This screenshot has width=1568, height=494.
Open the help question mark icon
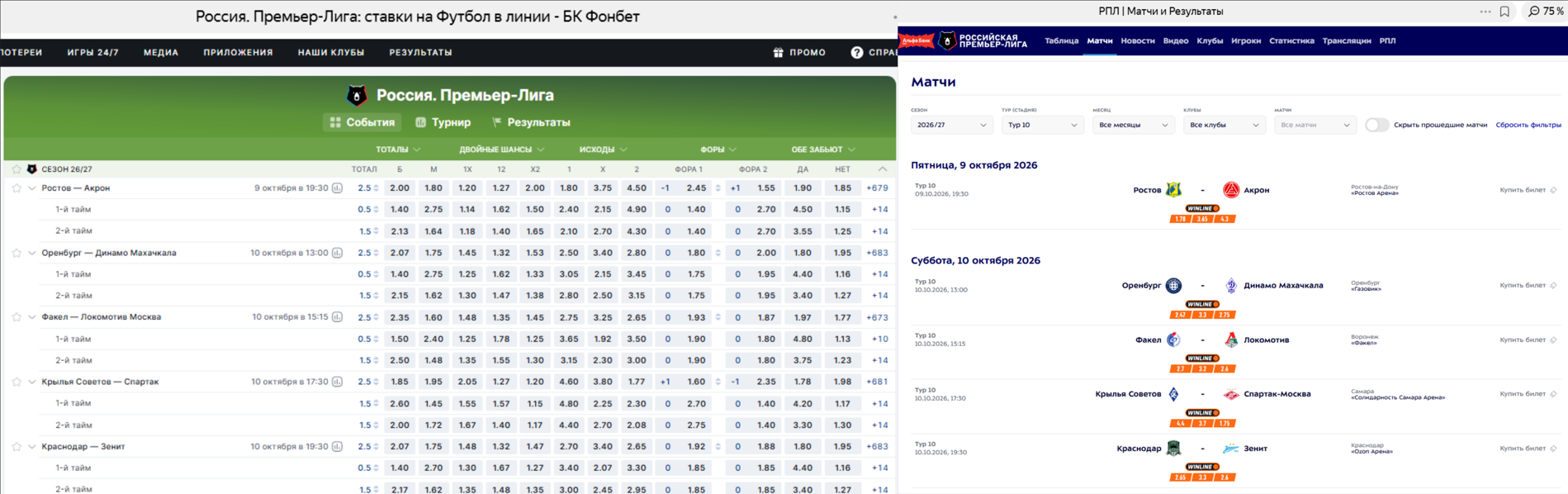coord(857,52)
